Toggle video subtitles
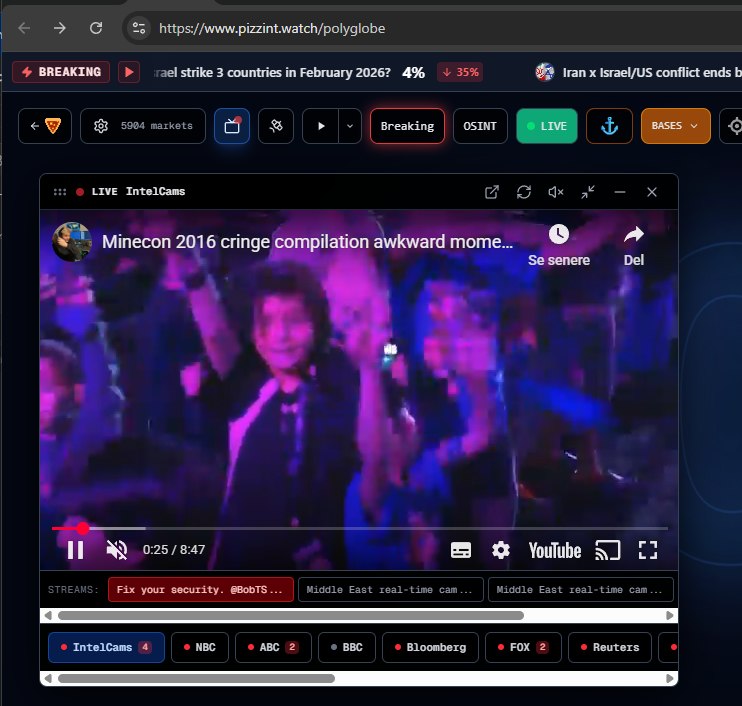The image size is (742, 706). pos(461,550)
